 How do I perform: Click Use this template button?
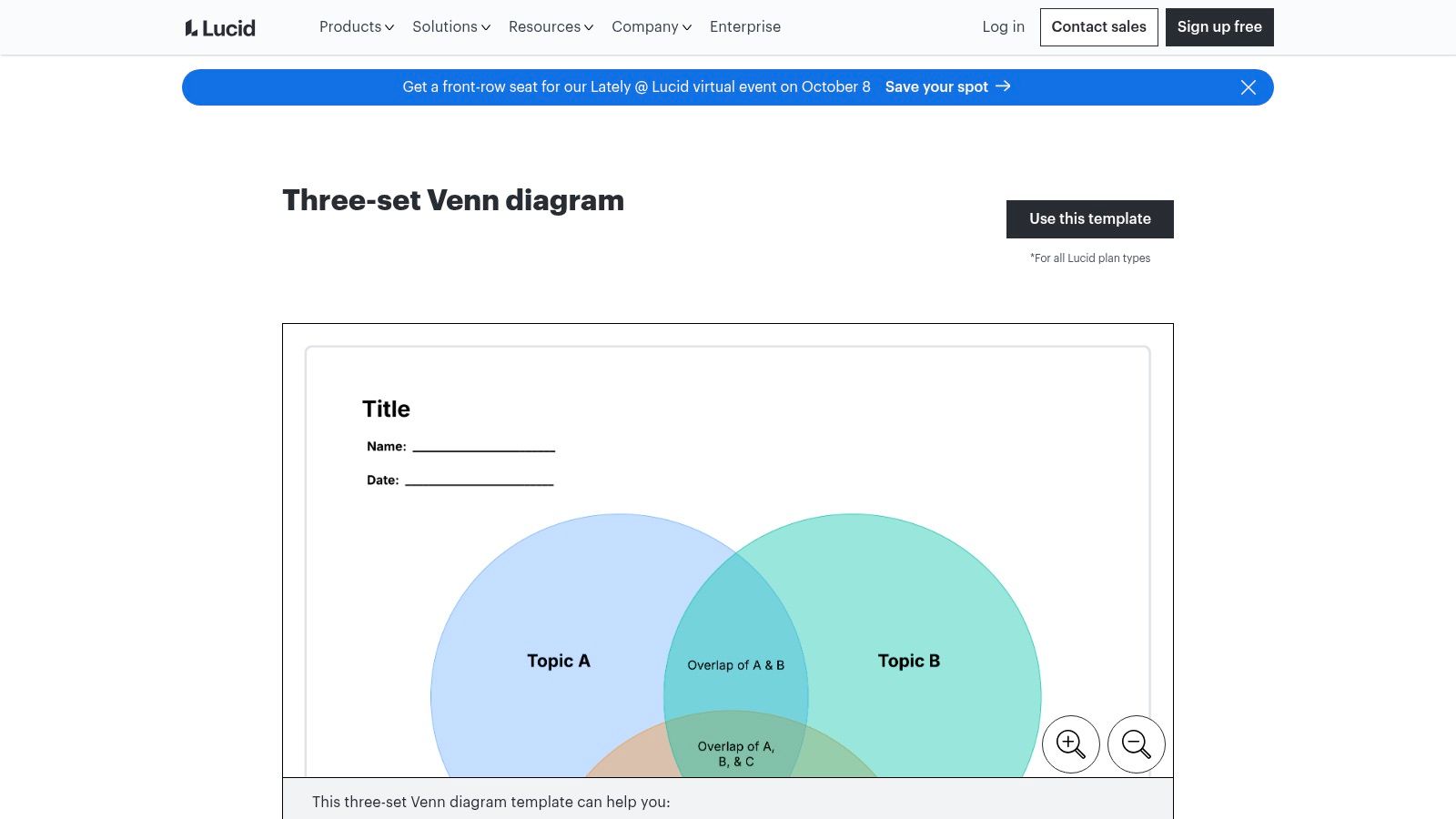pyautogui.click(x=1090, y=219)
